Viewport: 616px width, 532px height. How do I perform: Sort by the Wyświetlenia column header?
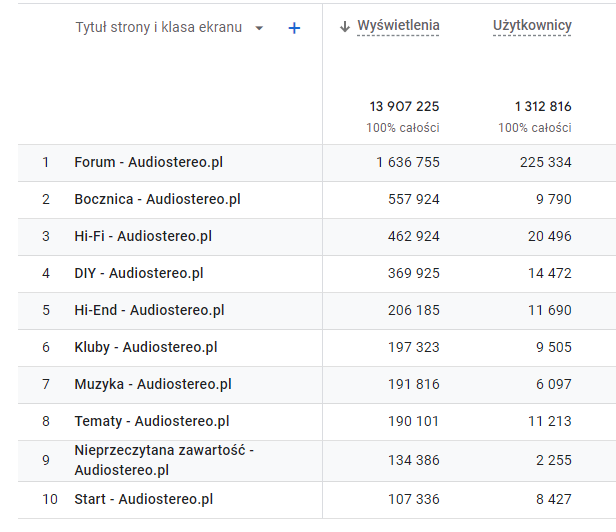tap(398, 26)
